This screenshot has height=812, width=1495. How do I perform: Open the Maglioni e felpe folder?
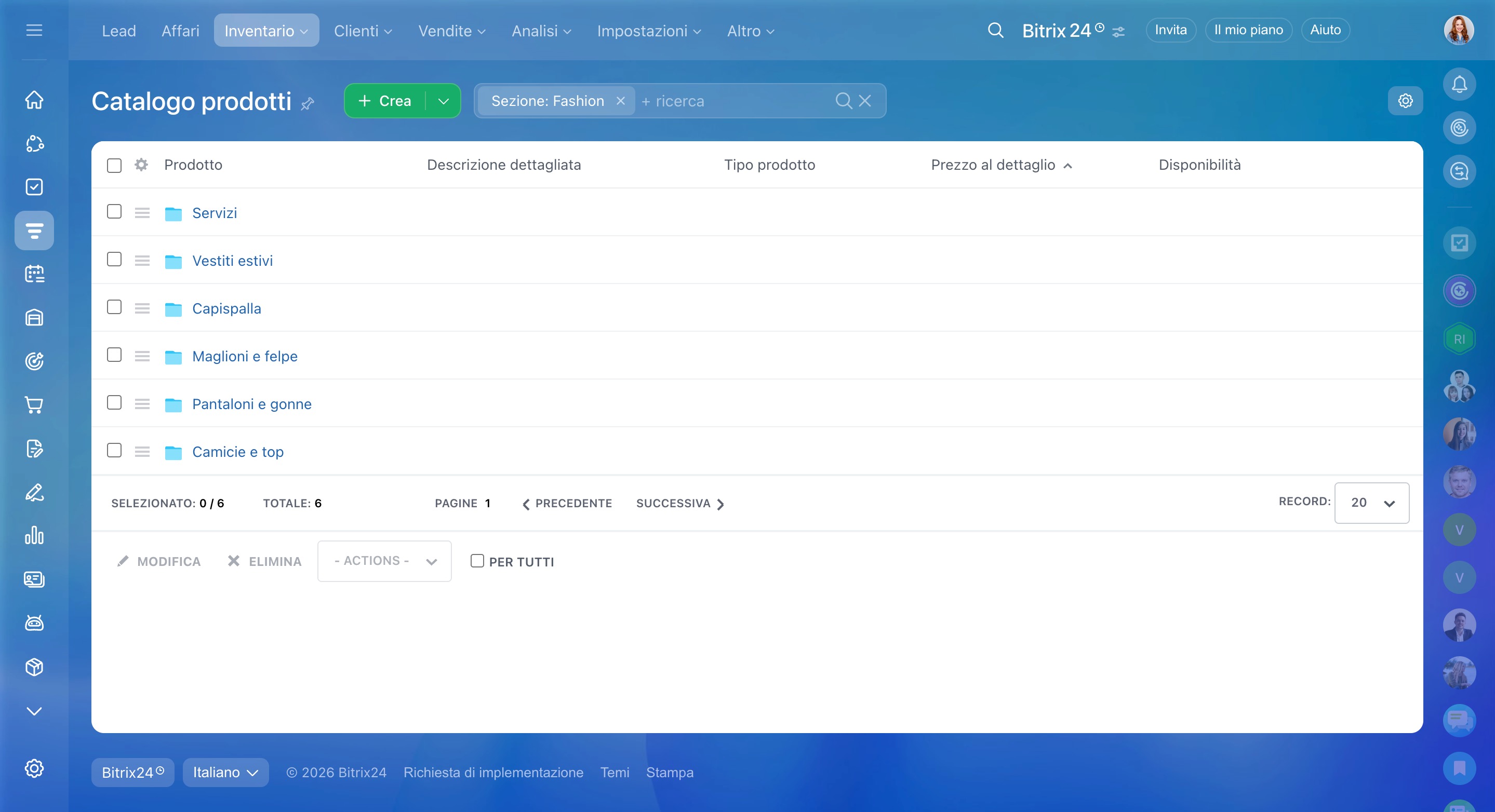(x=244, y=356)
